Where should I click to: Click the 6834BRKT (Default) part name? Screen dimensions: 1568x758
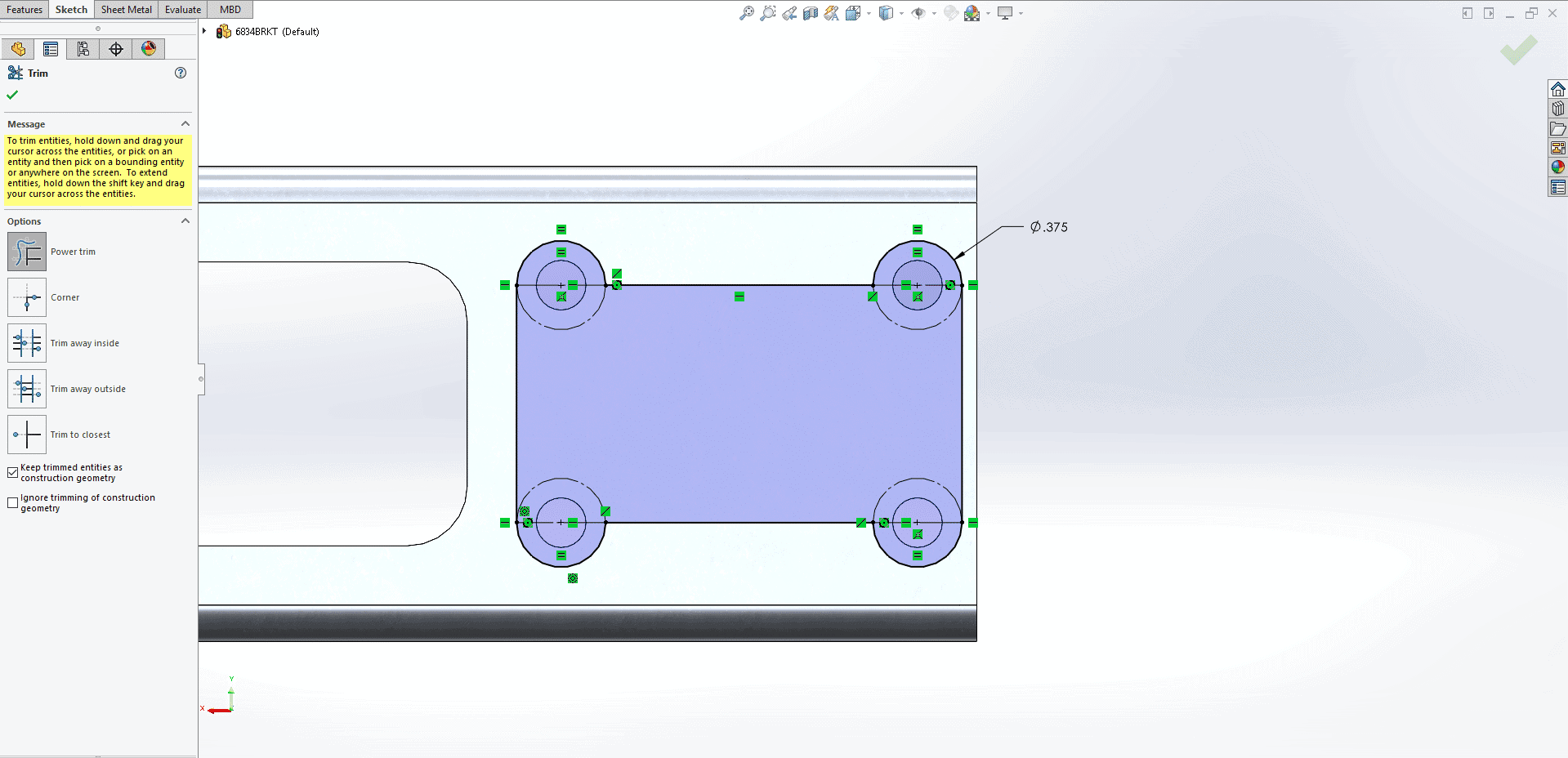(x=277, y=32)
